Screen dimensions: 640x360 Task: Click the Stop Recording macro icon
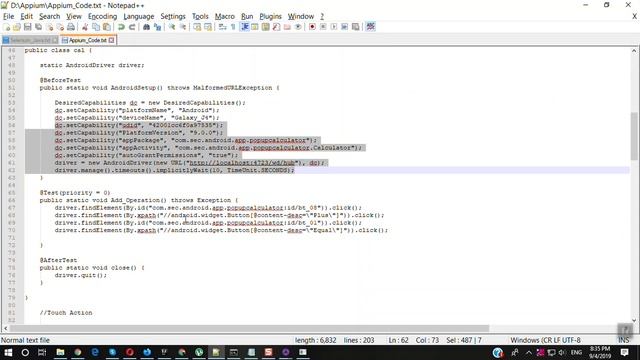(323, 27)
